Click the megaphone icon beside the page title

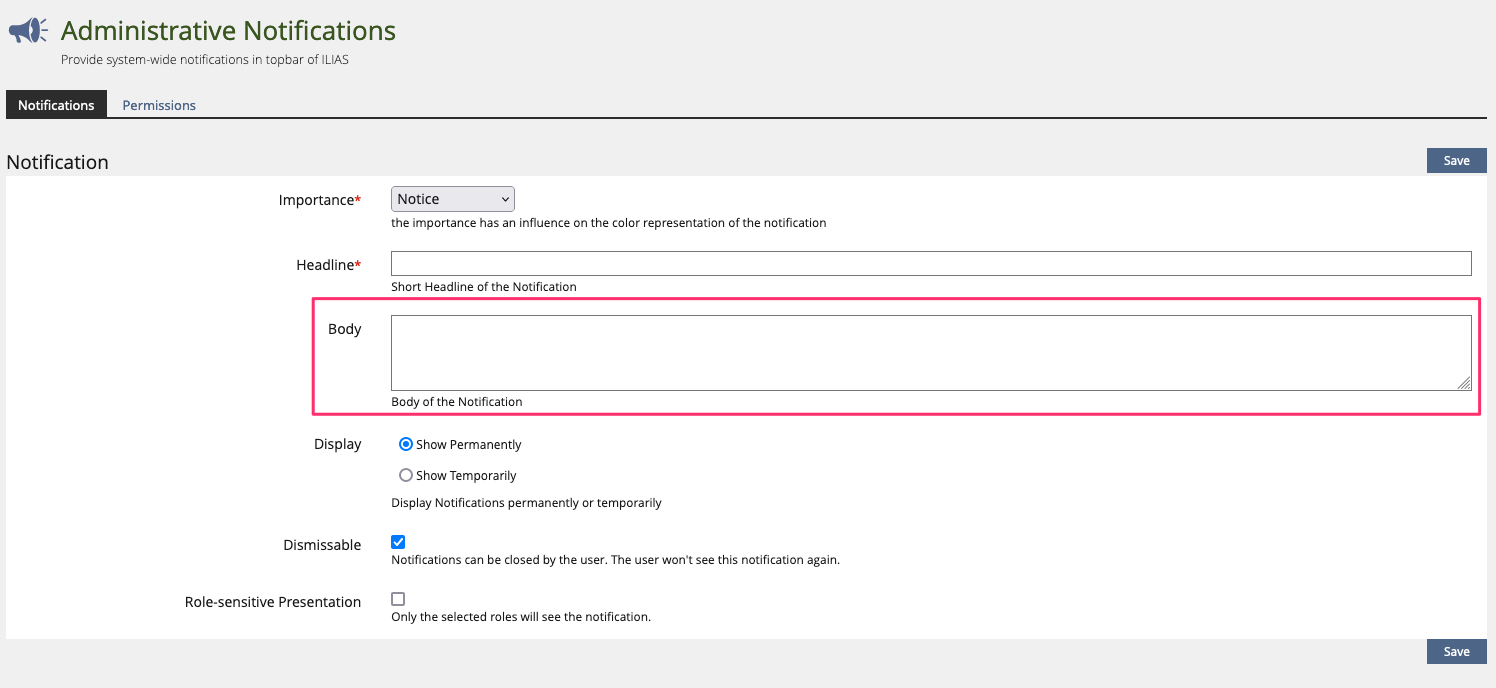pyautogui.click(x=27, y=31)
